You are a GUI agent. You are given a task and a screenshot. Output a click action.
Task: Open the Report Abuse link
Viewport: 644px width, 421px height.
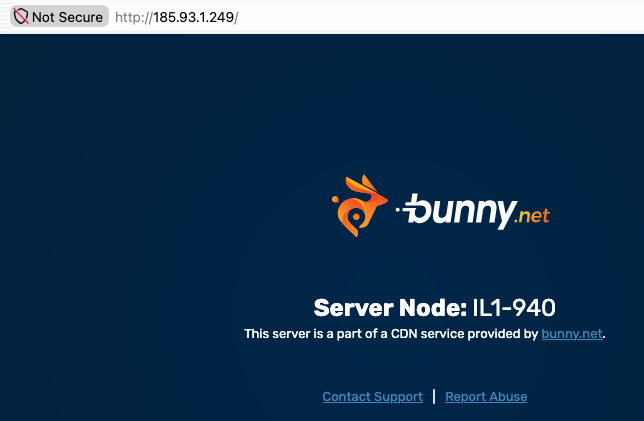(486, 397)
